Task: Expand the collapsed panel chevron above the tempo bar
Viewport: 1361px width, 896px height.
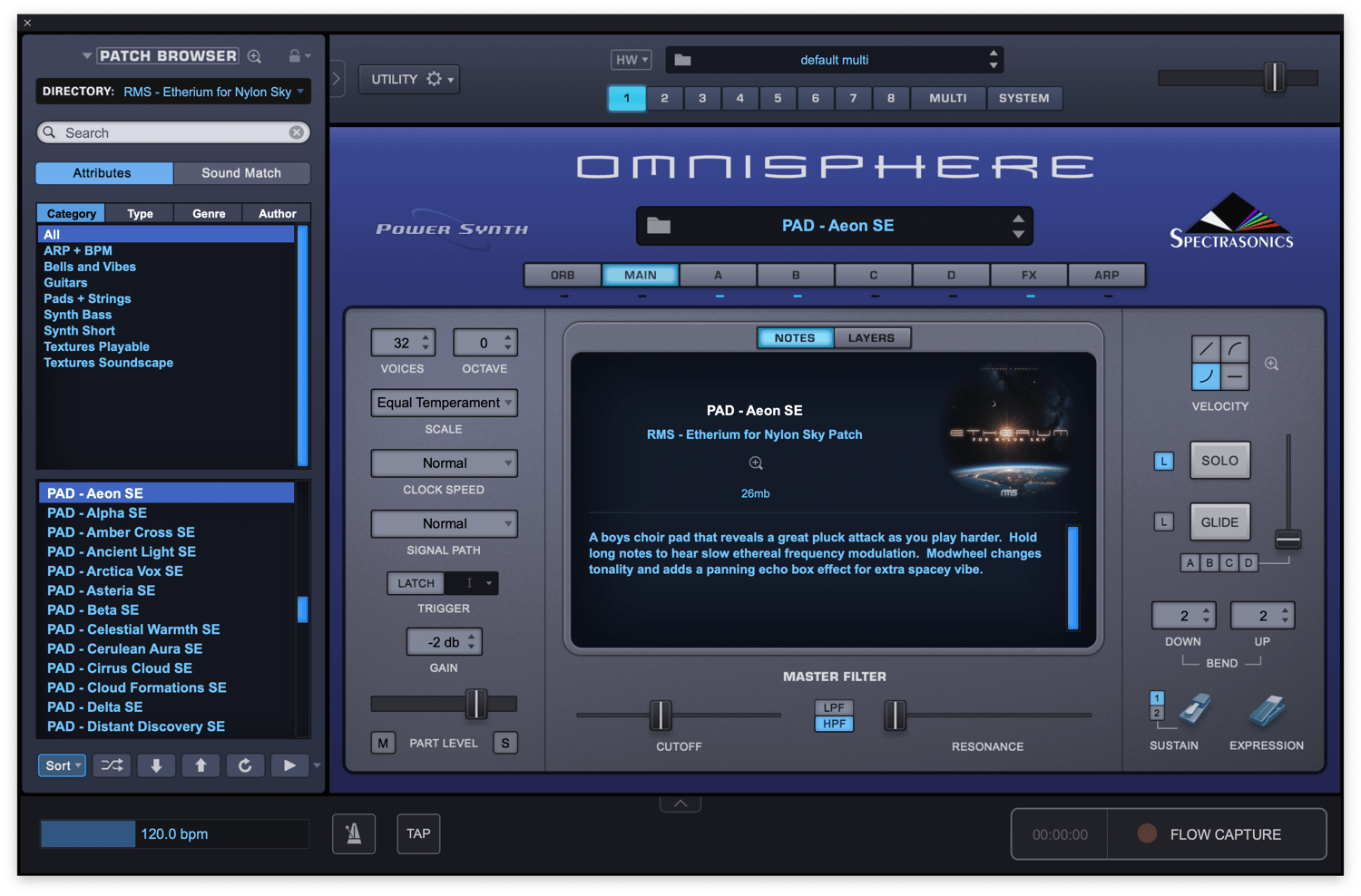Action: point(680,803)
